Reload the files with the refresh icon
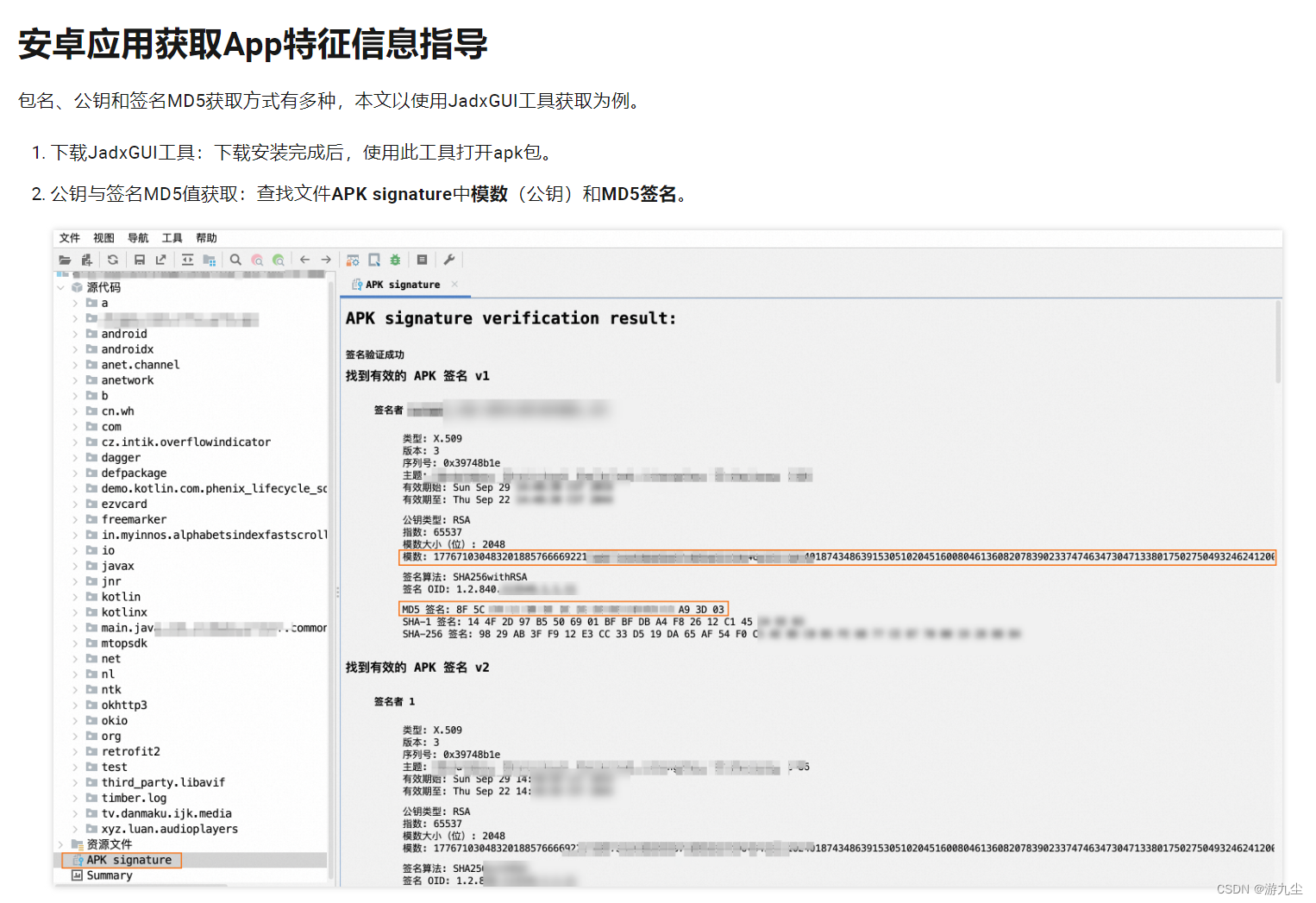The image size is (1316, 903). click(113, 260)
